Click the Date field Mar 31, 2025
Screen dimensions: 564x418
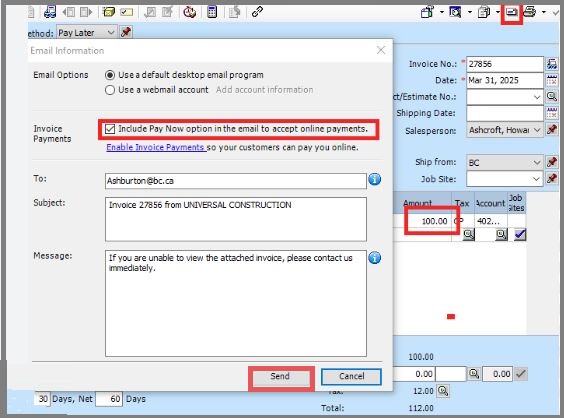point(505,80)
